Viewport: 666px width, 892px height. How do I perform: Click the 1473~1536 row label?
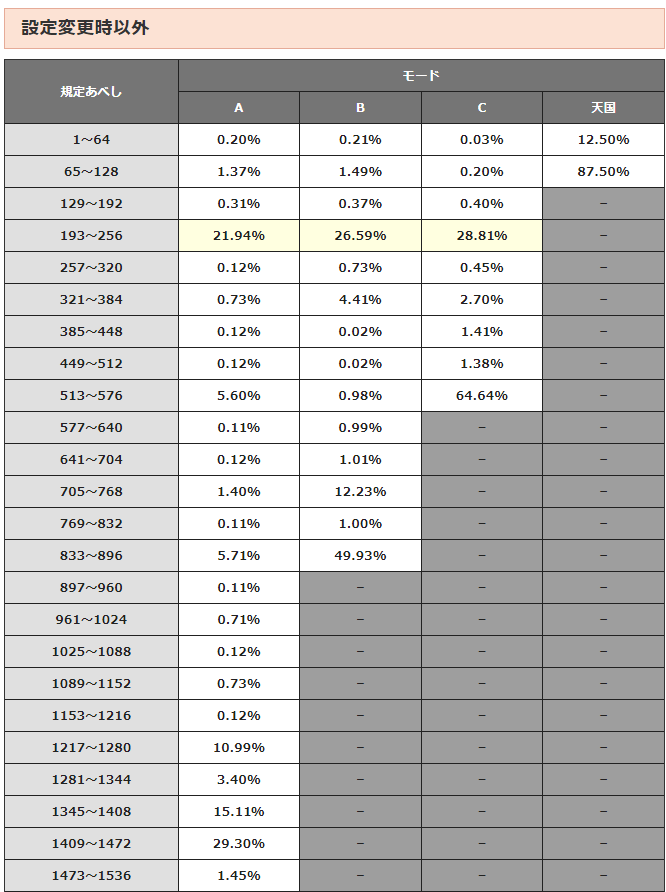click(x=91, y=876)
